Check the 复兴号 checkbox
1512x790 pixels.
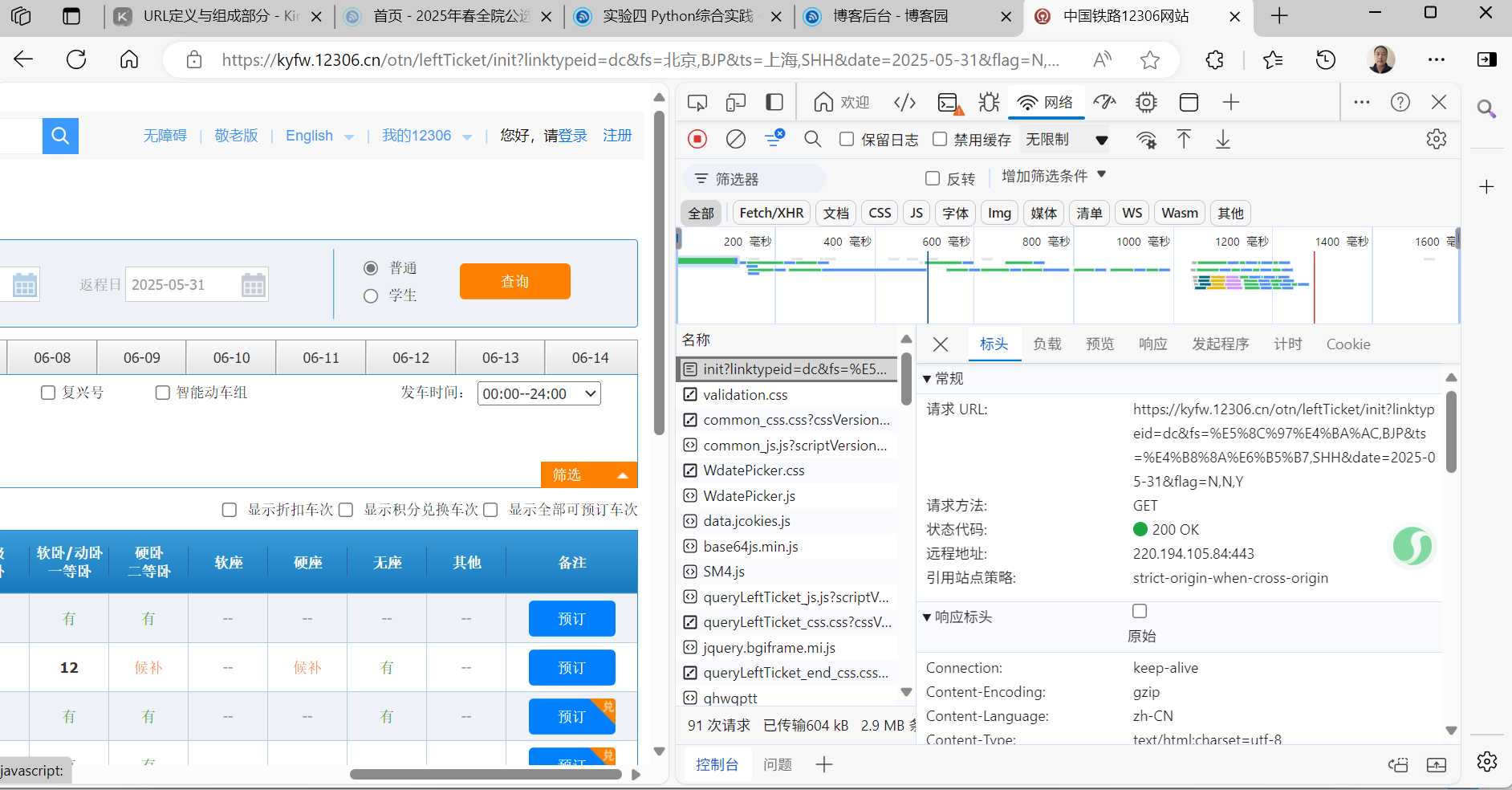point(48,393)
